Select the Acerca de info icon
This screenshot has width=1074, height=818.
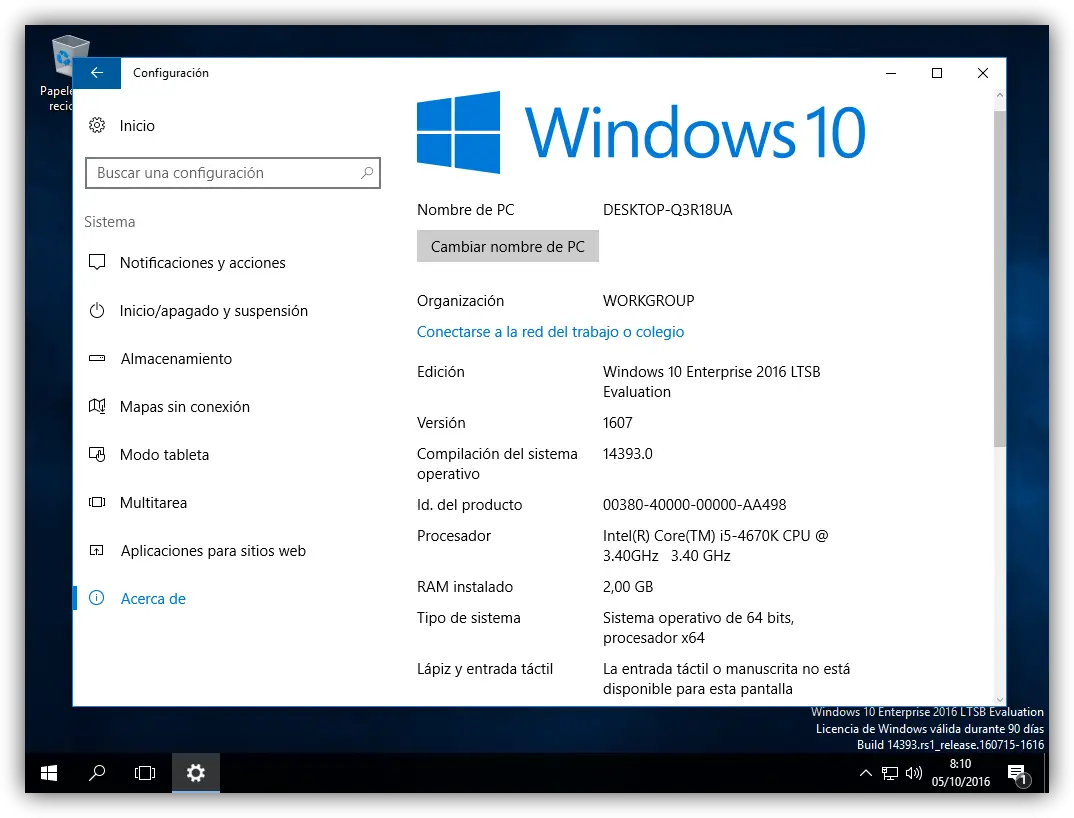[x=97, y=598]
